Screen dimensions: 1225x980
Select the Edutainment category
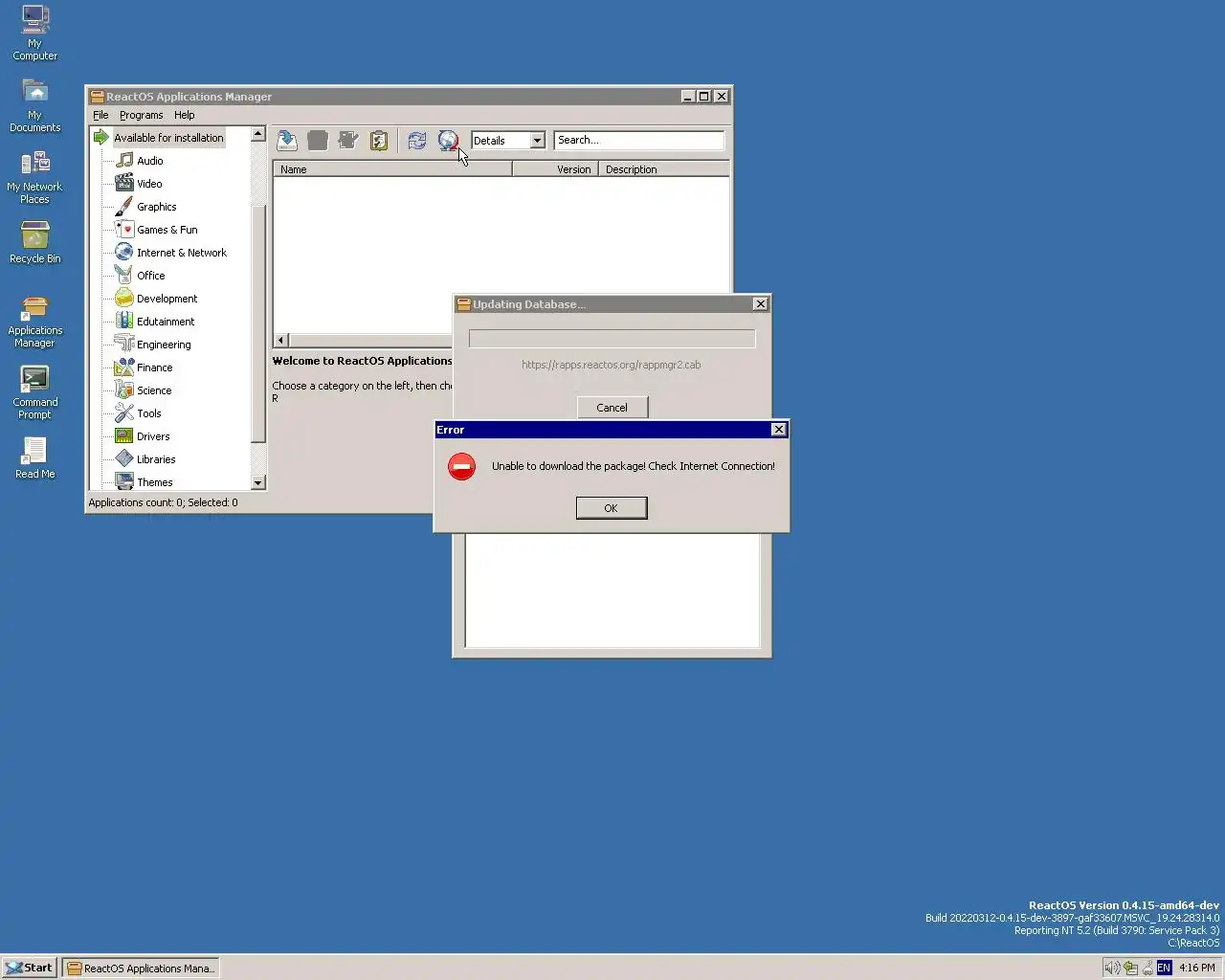[x=165, y=322]
